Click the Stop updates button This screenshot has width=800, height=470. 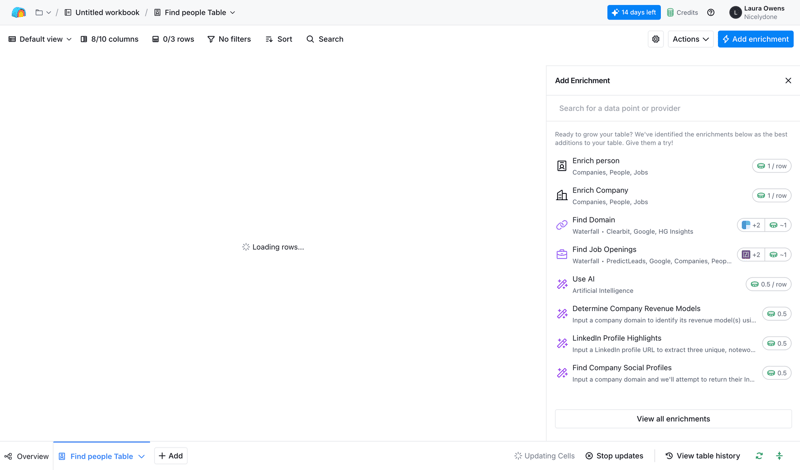point(614,456)
